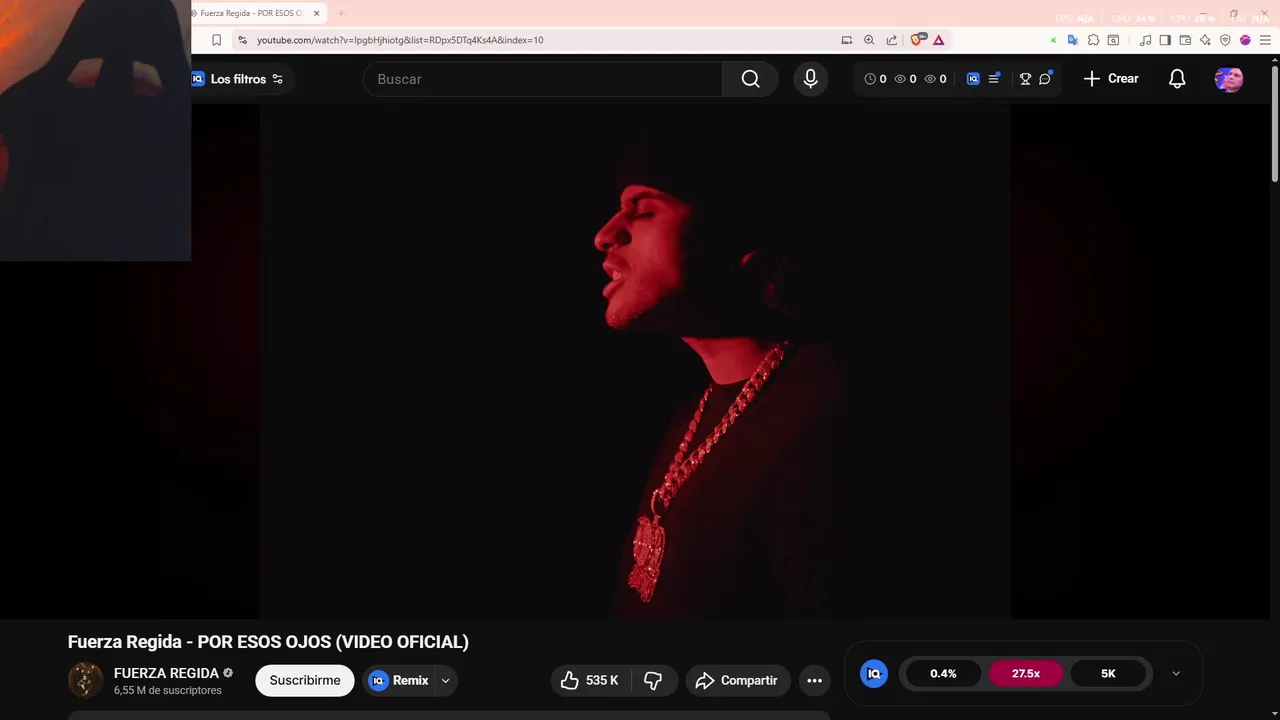Image resolution: width=1280 pixels, height=720 pixels.
Task: Toggle the browser sidebar panel icon
Action: coord(1165,40)
